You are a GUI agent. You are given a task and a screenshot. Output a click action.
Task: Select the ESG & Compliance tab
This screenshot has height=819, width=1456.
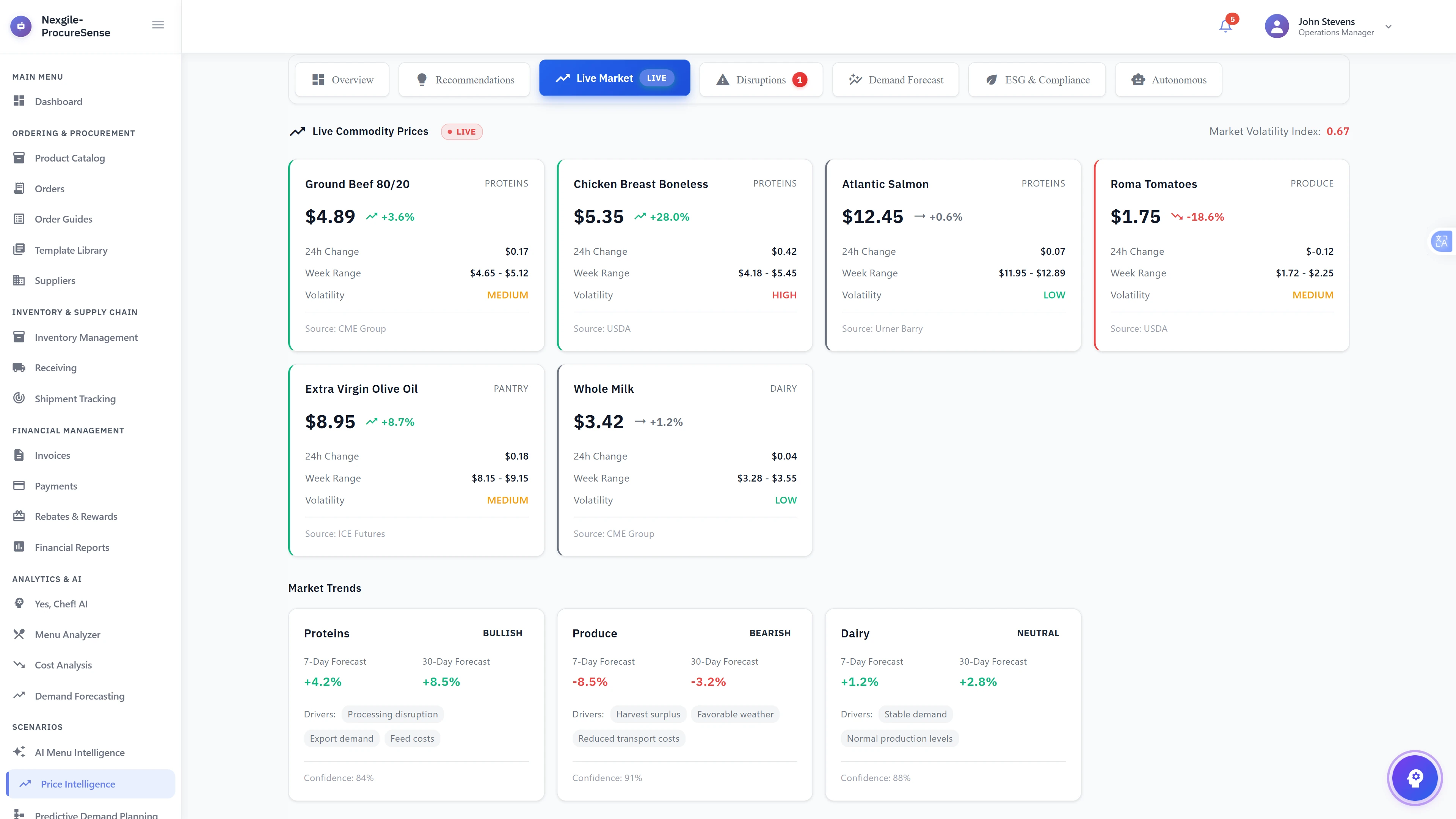(1037, 80)
